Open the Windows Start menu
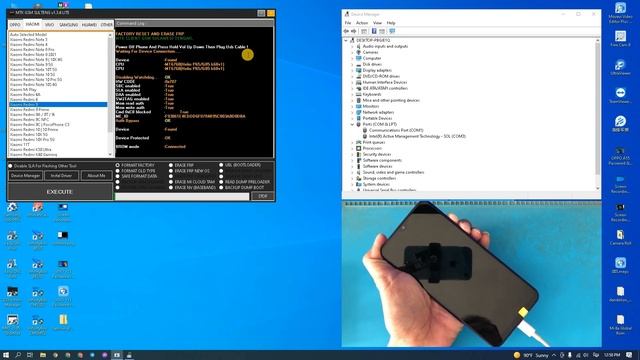Screen dimensions: 640x360 6,355
